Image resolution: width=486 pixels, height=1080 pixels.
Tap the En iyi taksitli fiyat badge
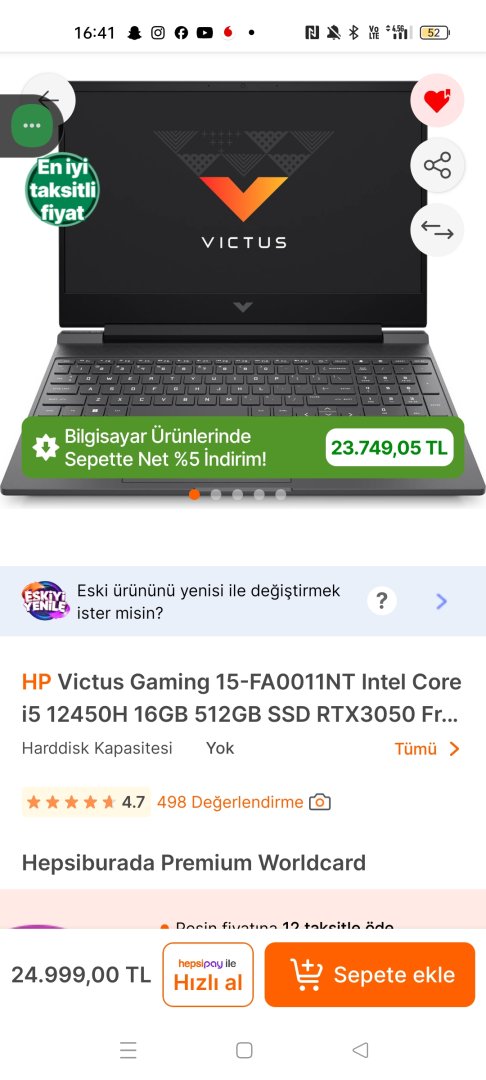63,189
